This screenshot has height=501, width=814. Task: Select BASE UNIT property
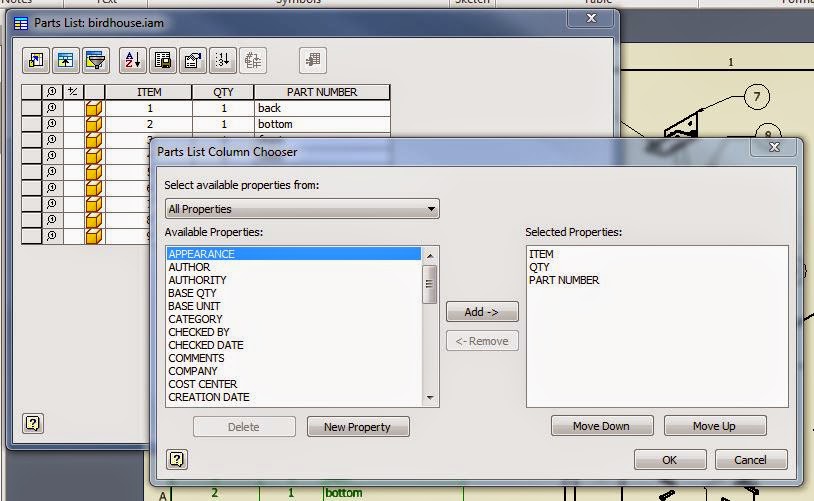click(x=294, y=306)
